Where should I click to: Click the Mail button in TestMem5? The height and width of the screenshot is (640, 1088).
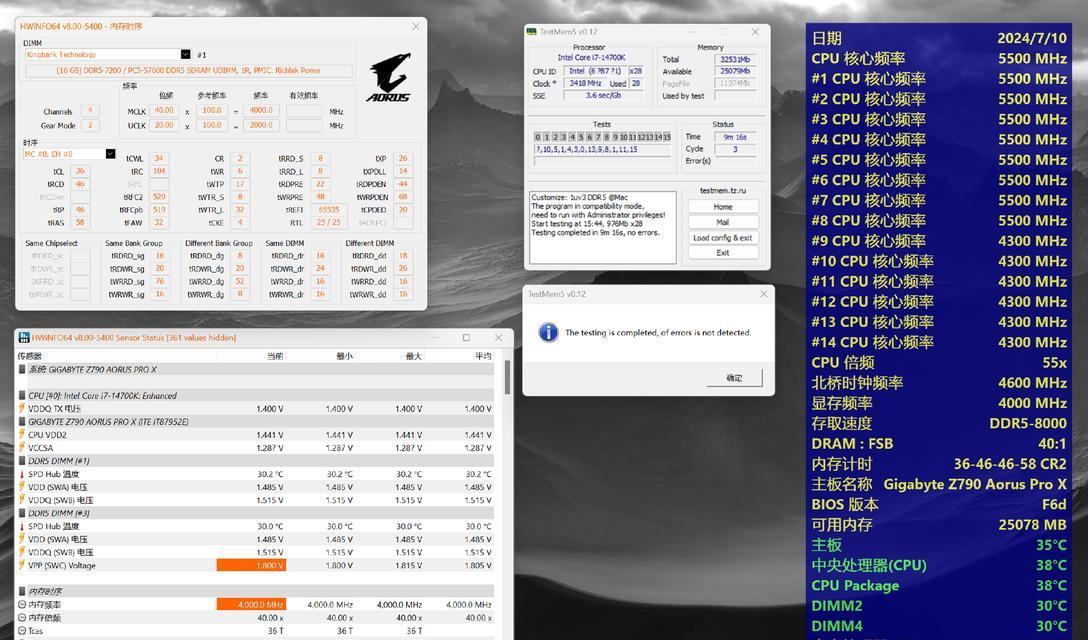click(x=722, y=222)
